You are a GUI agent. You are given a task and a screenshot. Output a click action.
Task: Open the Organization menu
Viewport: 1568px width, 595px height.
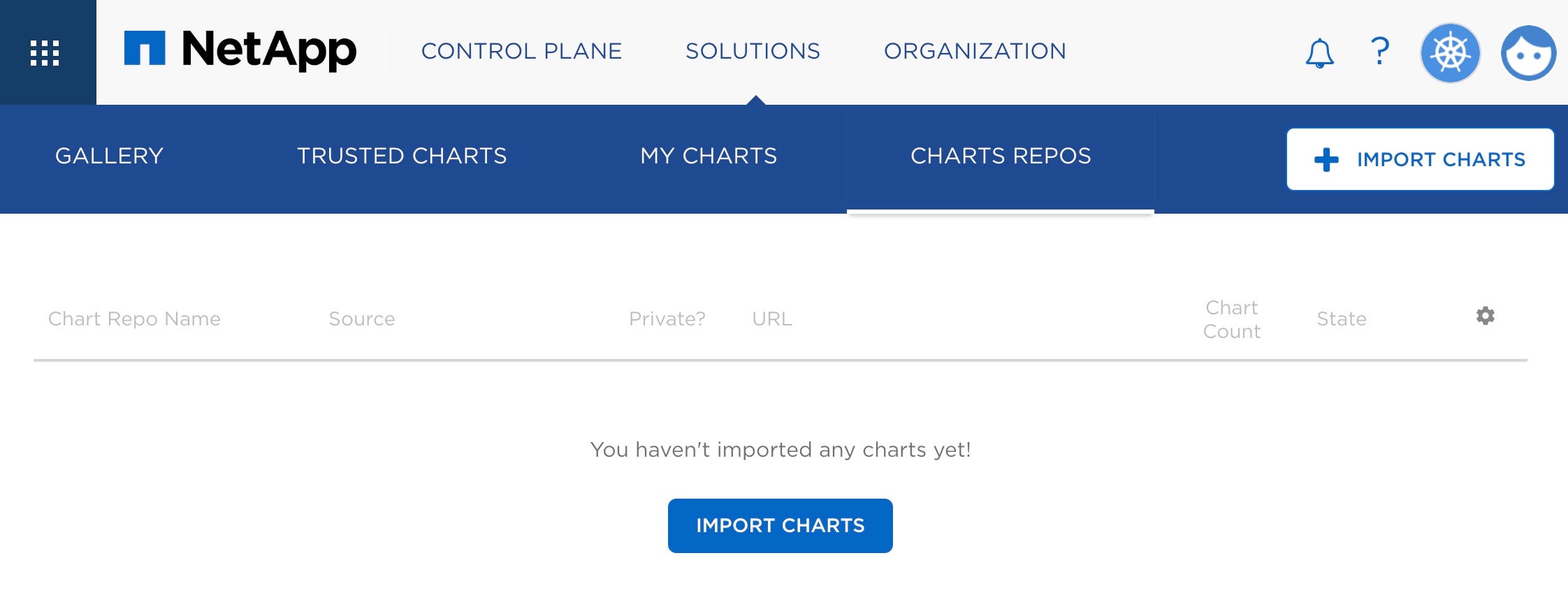click(x=975, y=51)
